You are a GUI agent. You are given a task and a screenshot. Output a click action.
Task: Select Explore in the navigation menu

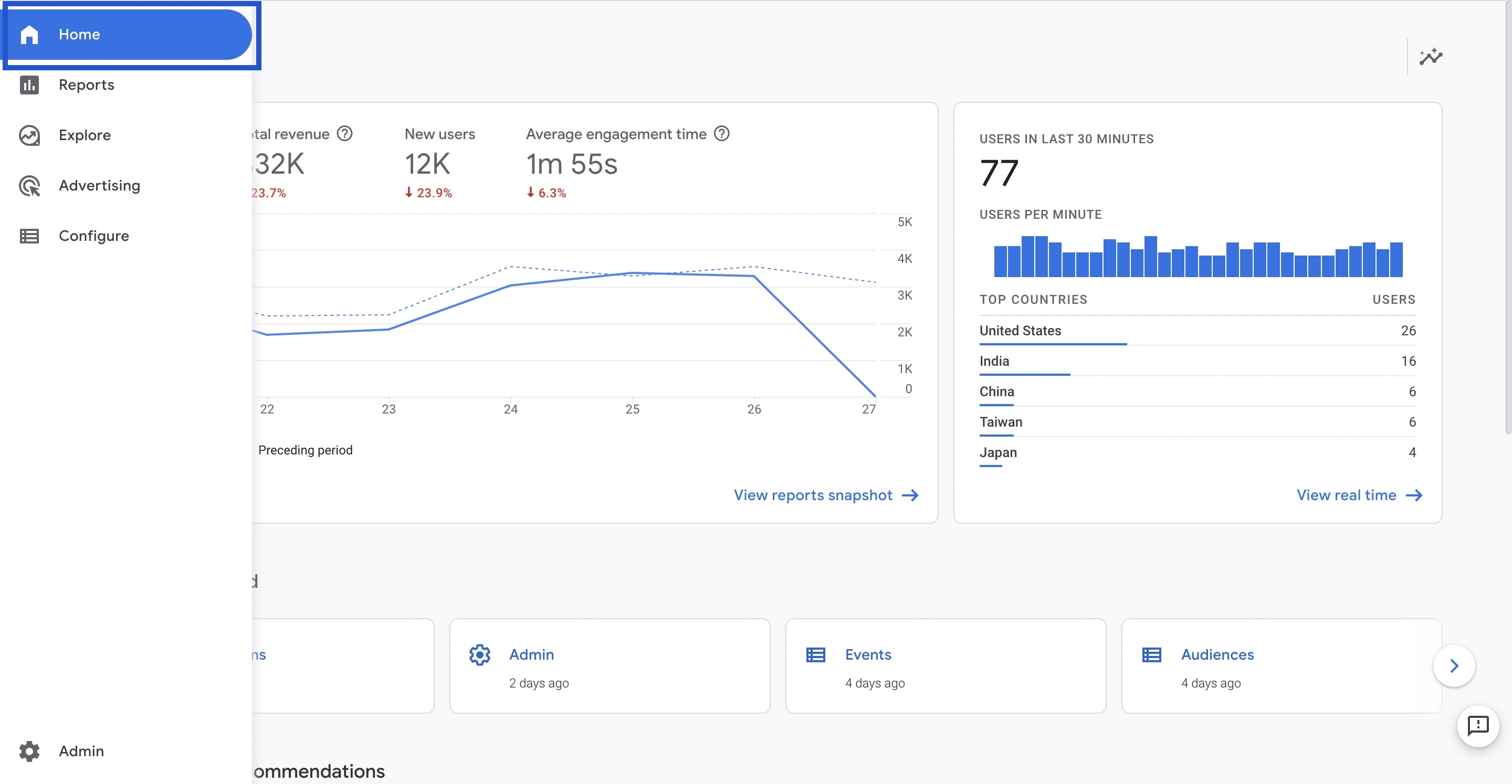(x=84, y=135)
